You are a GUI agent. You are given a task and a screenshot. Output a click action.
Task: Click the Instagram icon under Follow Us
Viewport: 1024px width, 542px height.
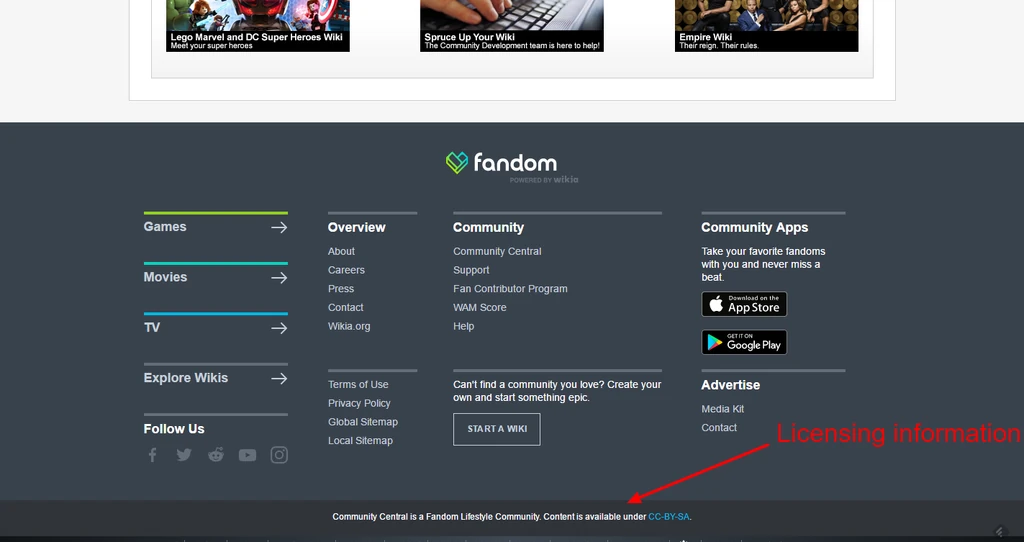coord(279,455)
